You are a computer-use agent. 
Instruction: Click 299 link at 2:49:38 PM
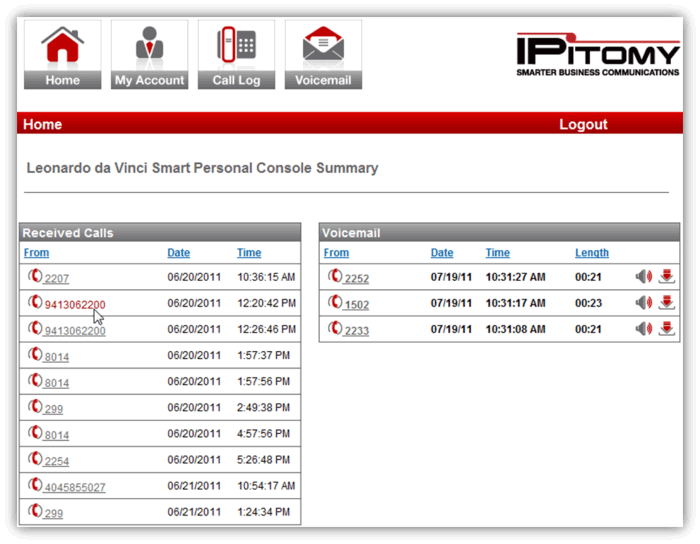54,409
